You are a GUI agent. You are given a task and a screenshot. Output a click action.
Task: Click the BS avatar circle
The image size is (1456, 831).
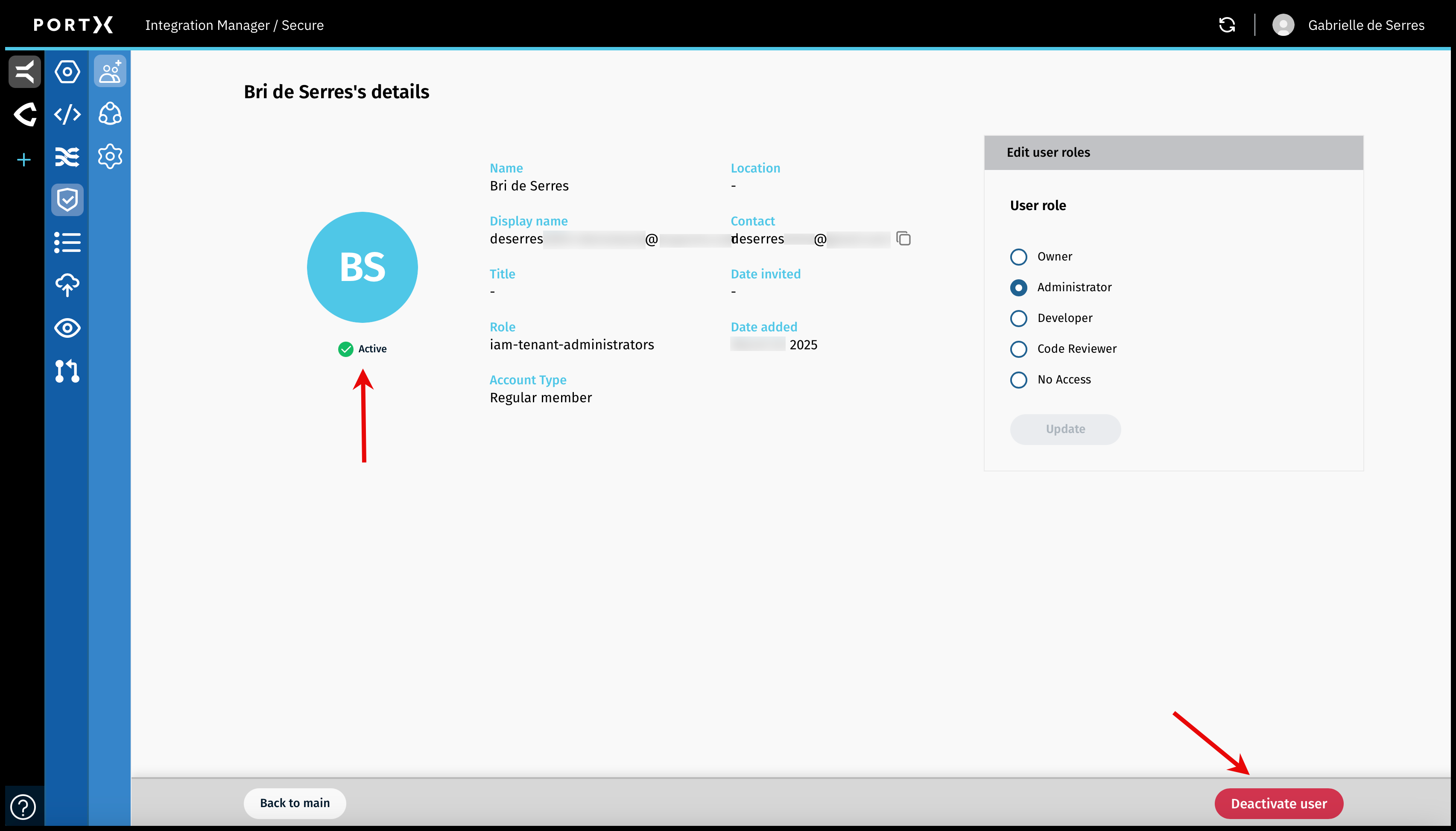362,267
